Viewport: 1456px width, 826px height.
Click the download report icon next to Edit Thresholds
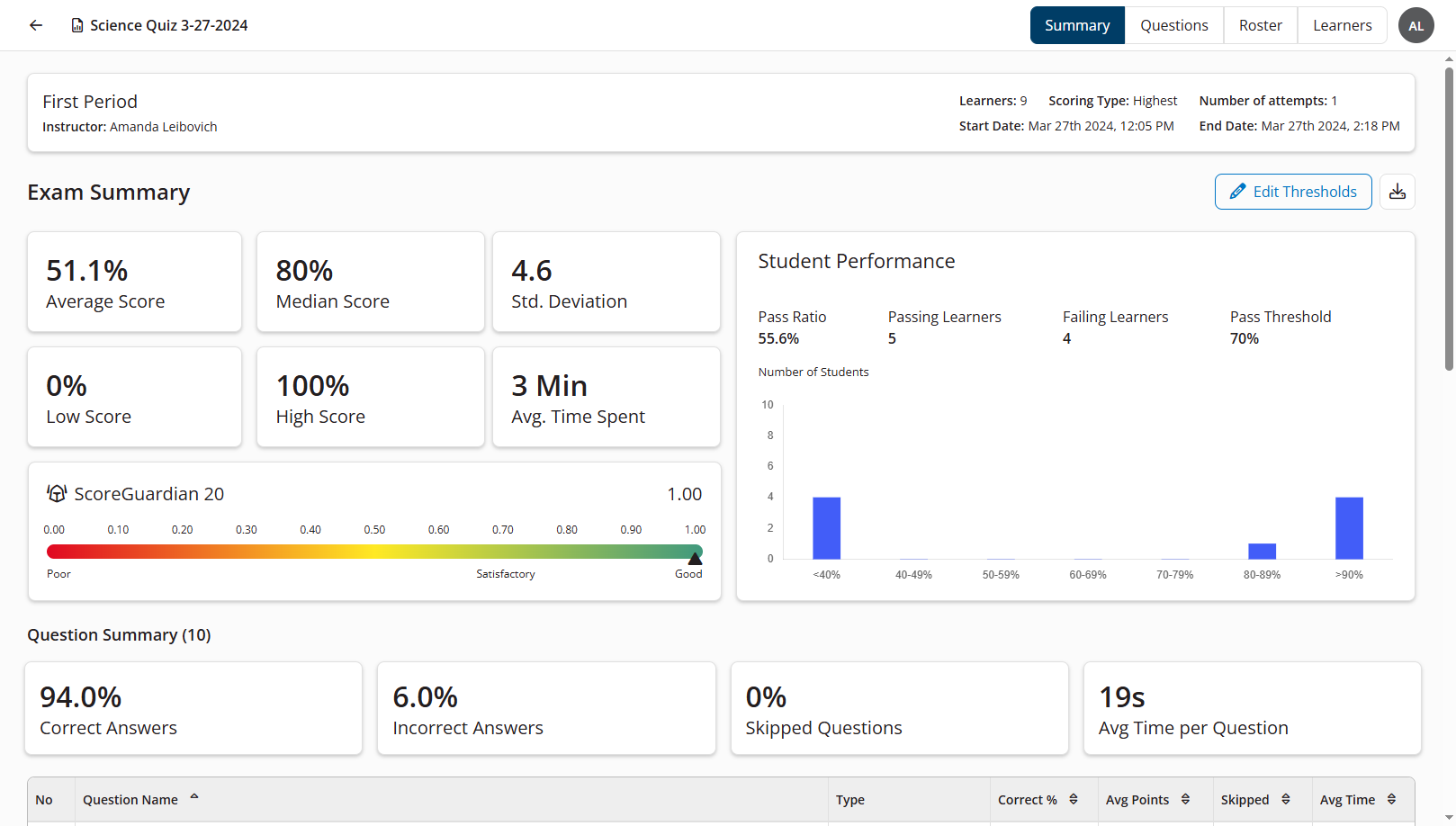coord(1397,191)
